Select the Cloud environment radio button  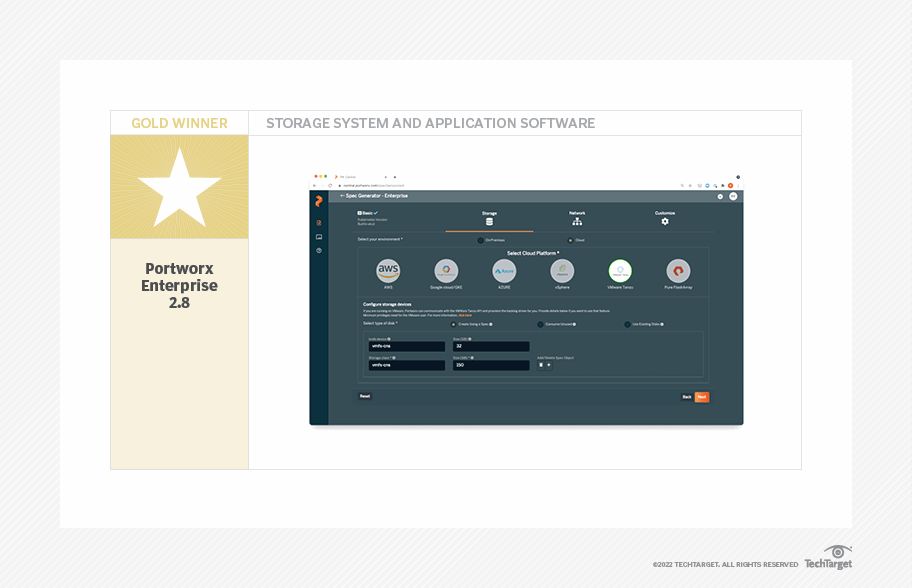tap(570, 240)
